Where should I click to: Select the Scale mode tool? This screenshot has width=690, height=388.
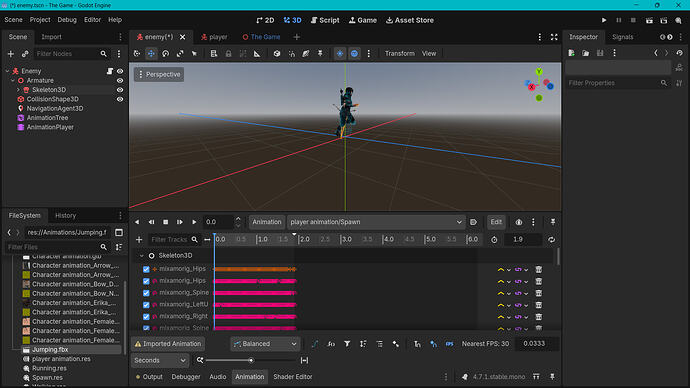point(180,54)
